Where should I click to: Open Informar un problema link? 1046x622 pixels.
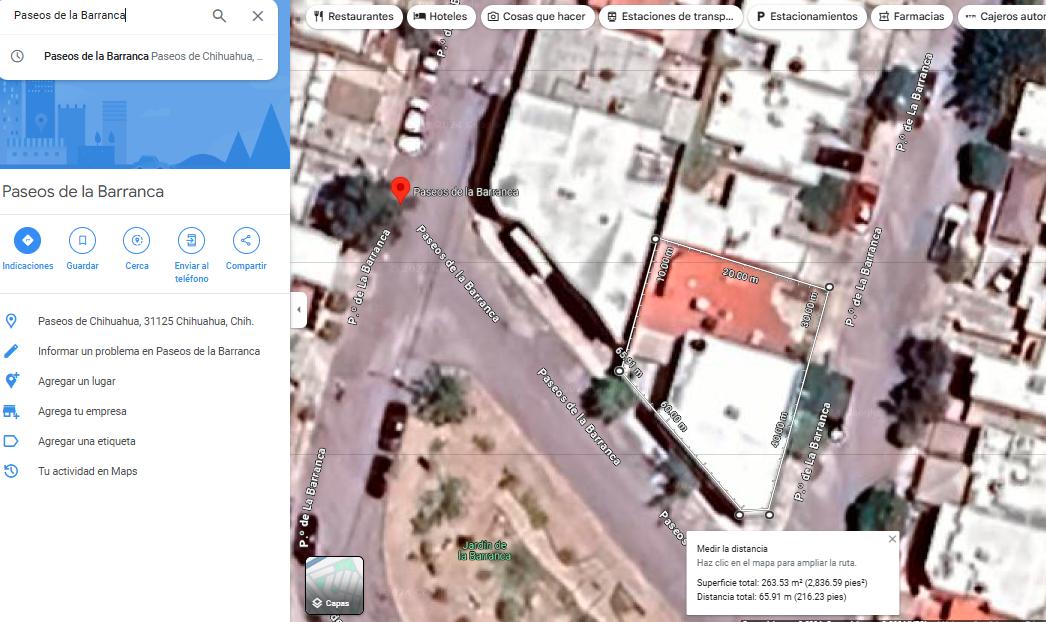tap(149, 351)
